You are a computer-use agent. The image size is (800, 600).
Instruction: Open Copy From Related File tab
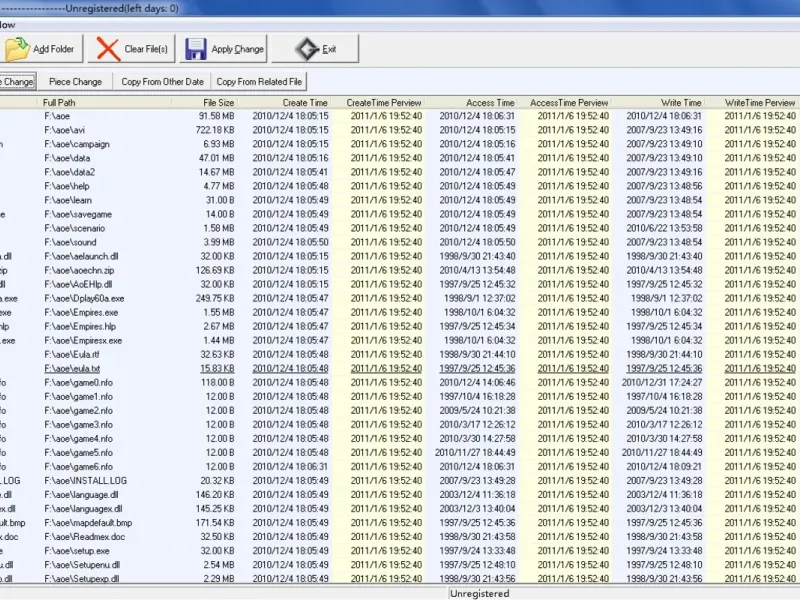point(259,82)
